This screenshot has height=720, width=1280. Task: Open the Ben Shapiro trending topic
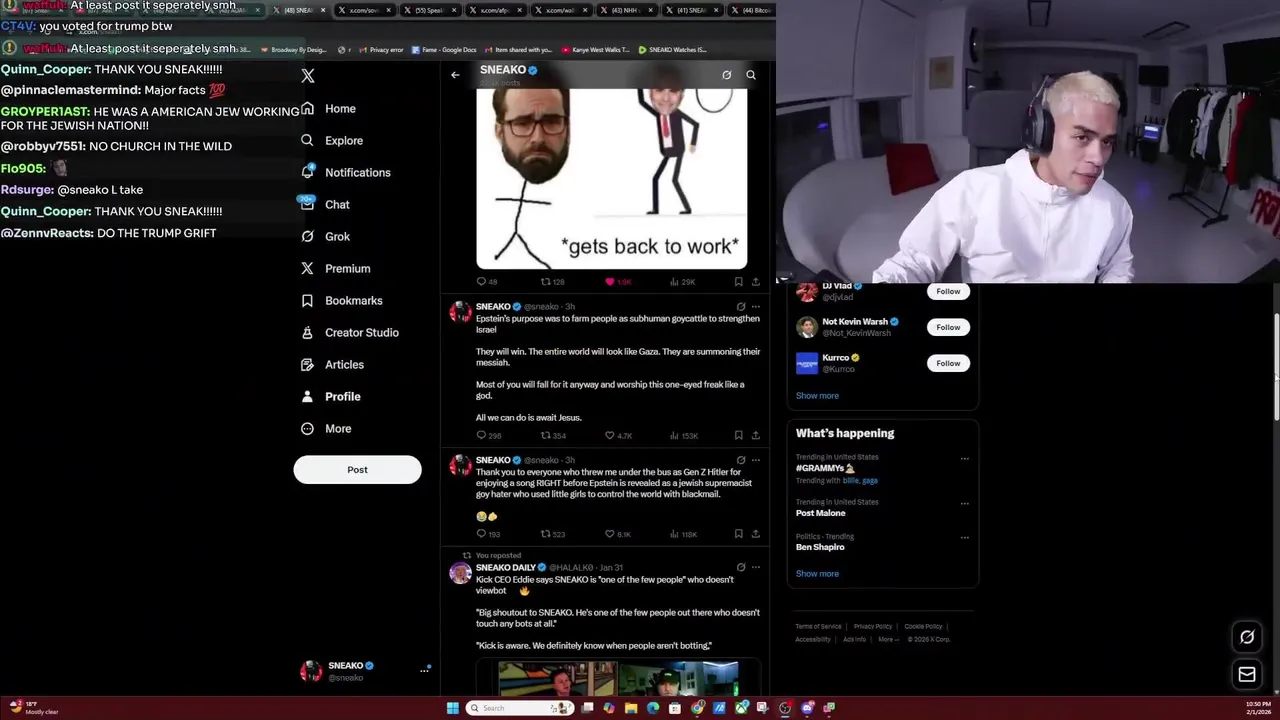pos(820,547)
